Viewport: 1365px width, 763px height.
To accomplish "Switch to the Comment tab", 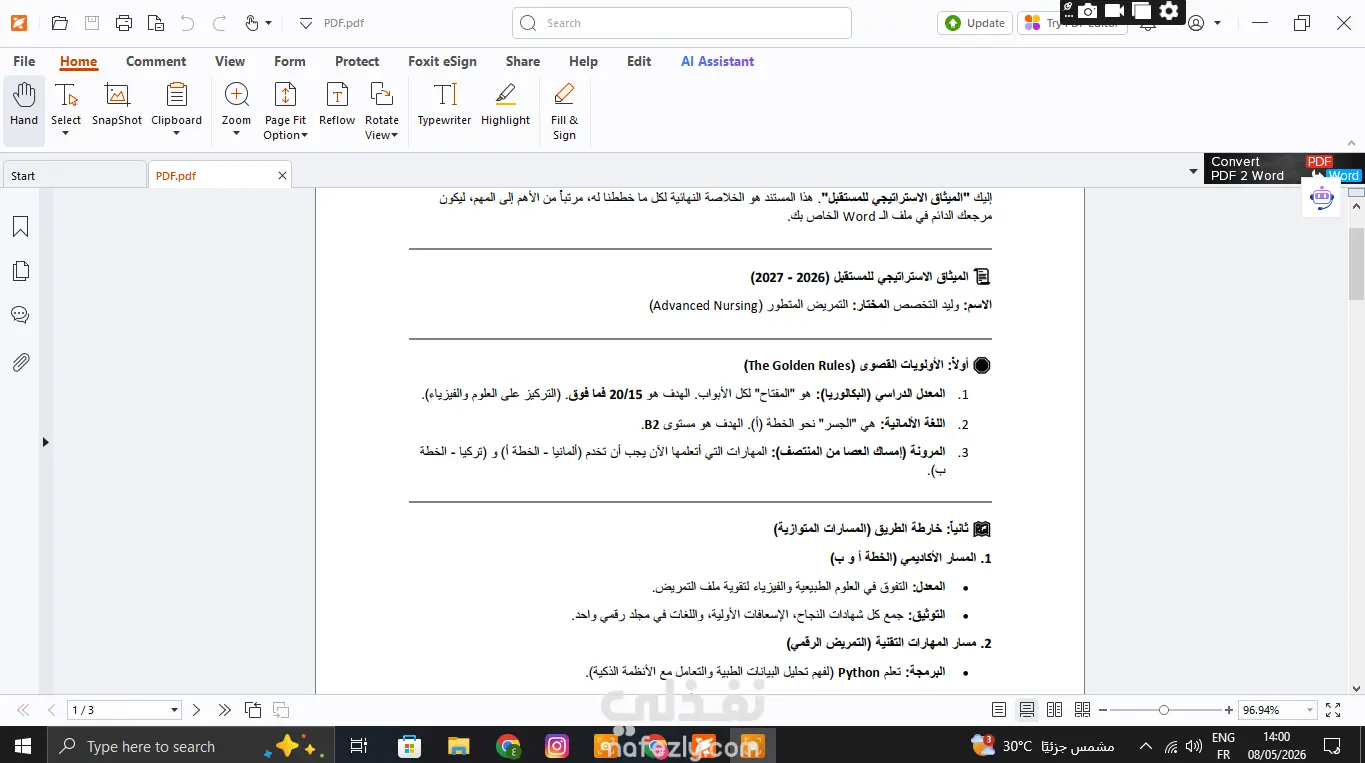I will point(156,61).
